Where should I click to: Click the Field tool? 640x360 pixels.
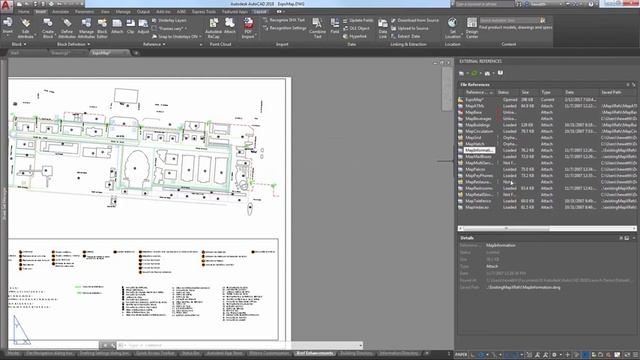pos(335,25)
